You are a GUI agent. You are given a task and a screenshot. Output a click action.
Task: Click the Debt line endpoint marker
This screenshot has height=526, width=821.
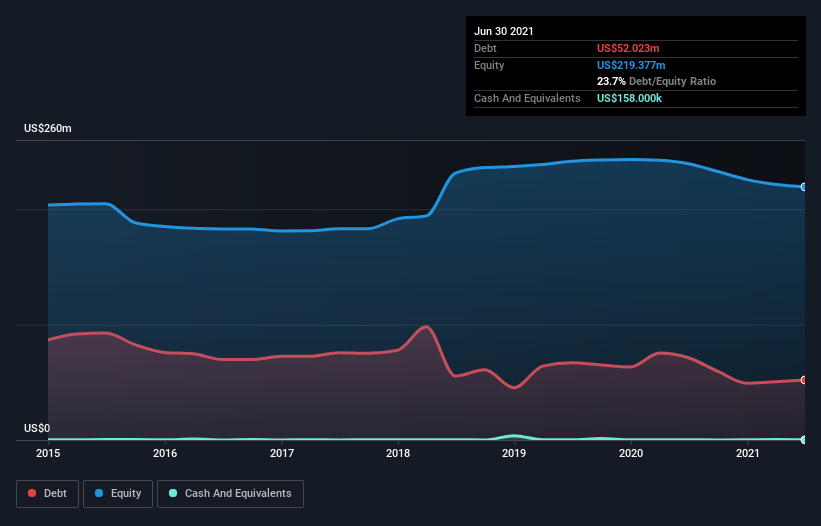[804, 380]
